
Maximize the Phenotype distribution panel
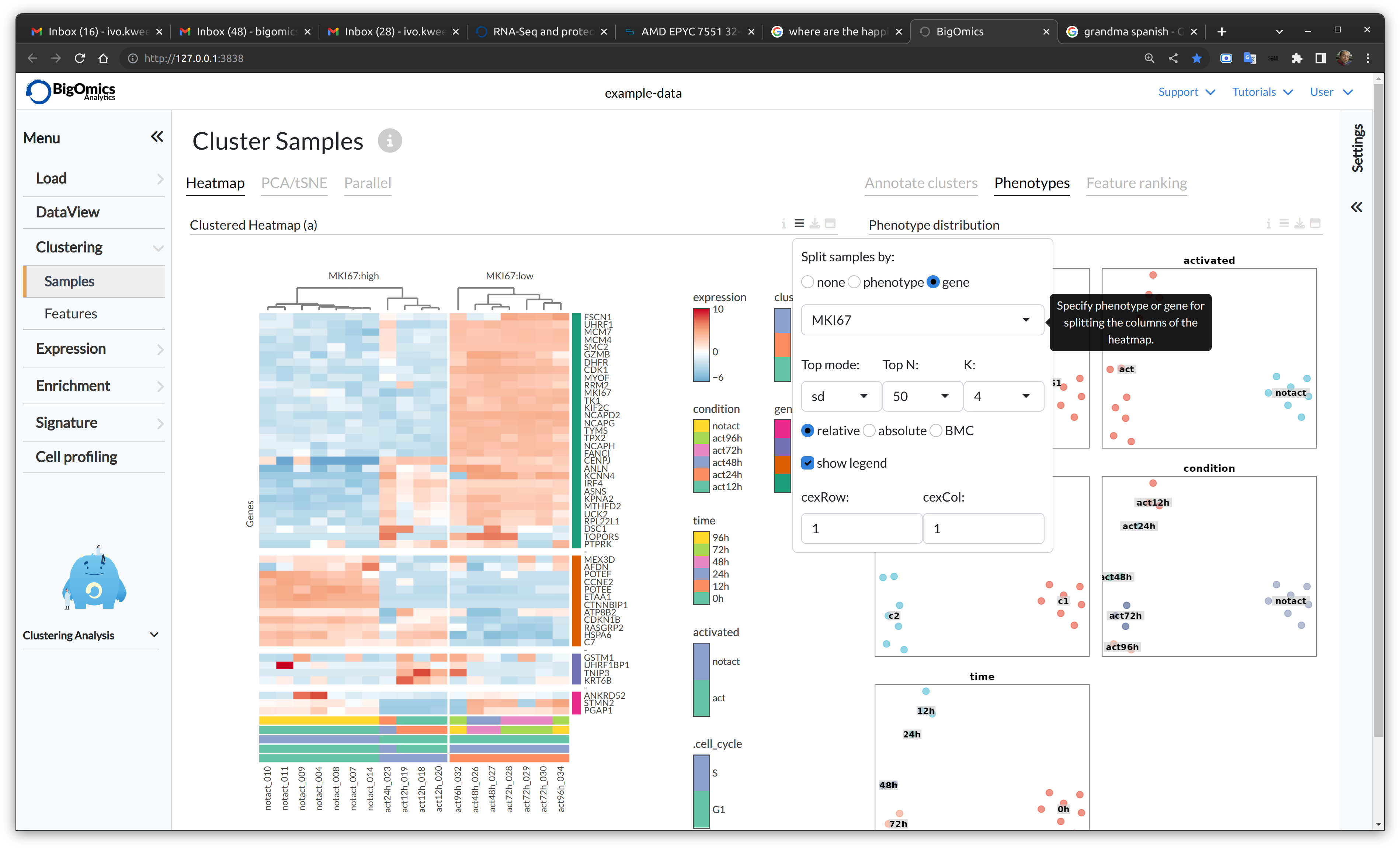1315,223
